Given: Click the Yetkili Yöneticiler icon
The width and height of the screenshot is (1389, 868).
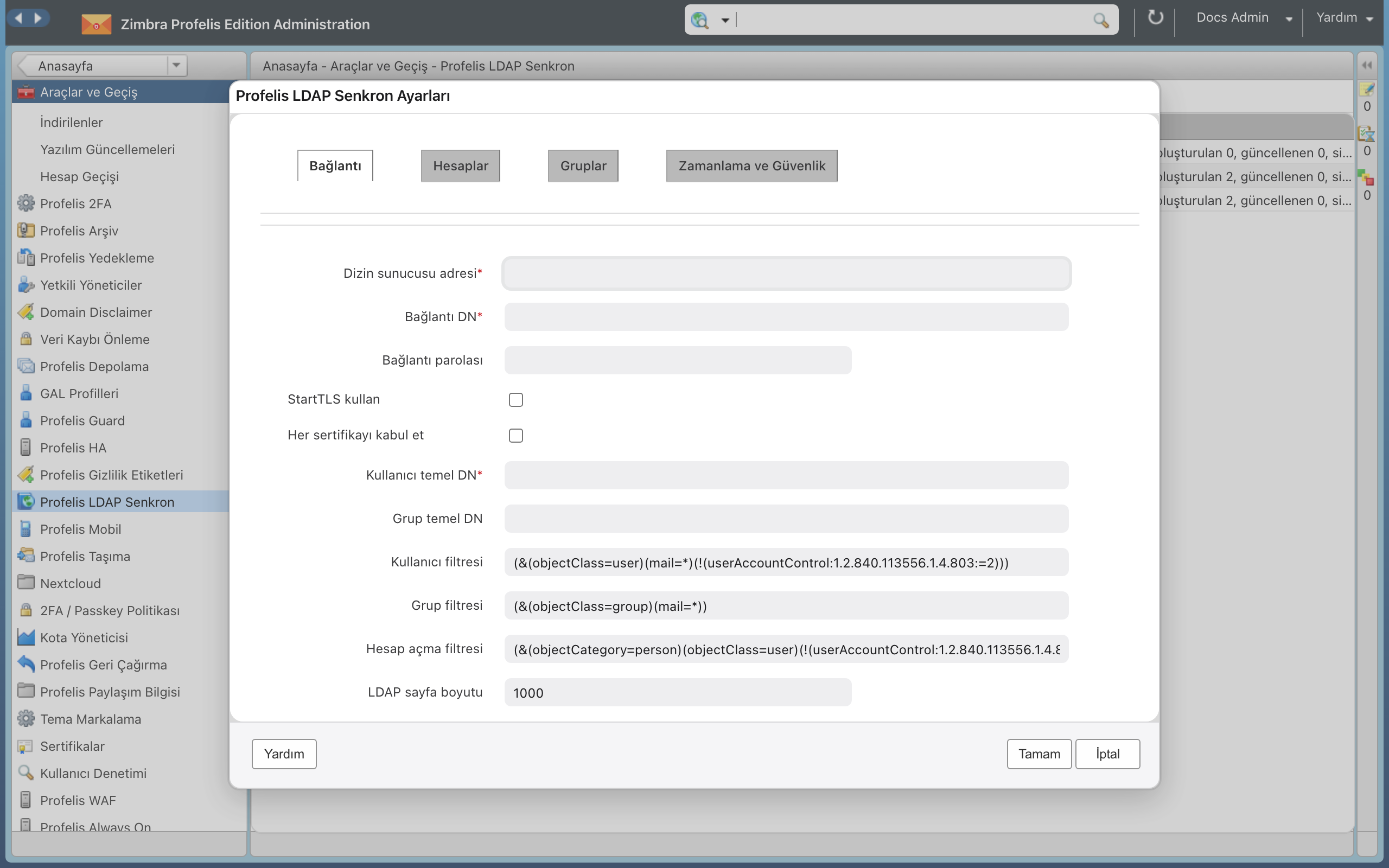Looking at the screenshot, I should [x=26, y=285].
